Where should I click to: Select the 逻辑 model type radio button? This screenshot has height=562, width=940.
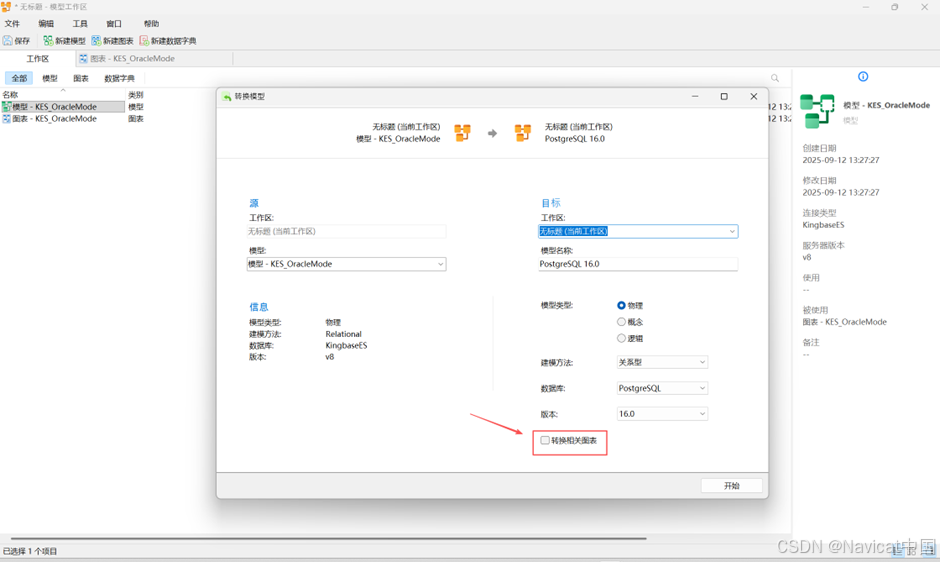pyautogui.click(x=621, y=338)
